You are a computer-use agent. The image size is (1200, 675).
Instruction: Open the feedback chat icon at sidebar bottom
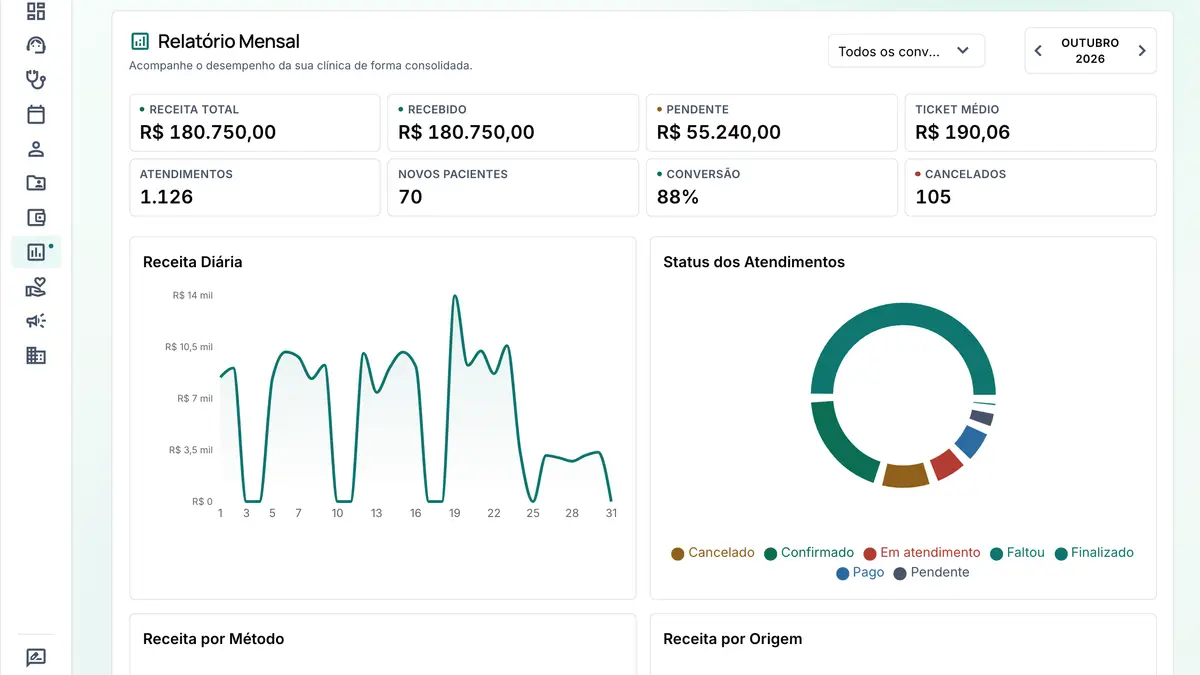[36, 658]
